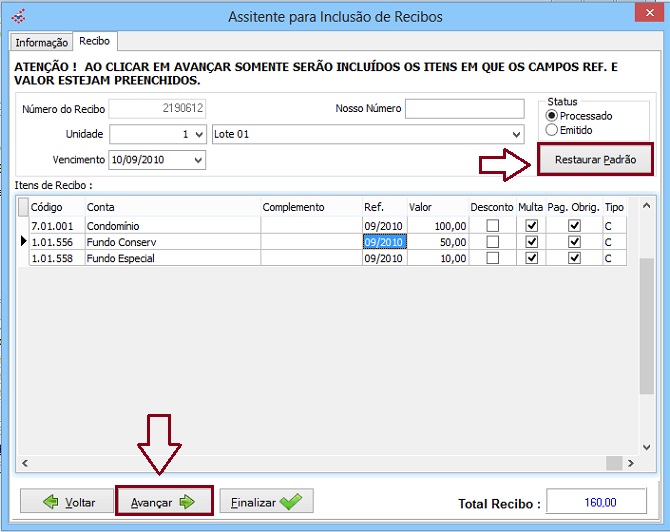This screenshot has width=670, height=532.
Task: Click the grid selector icon beside Código header
Action: 22,207
